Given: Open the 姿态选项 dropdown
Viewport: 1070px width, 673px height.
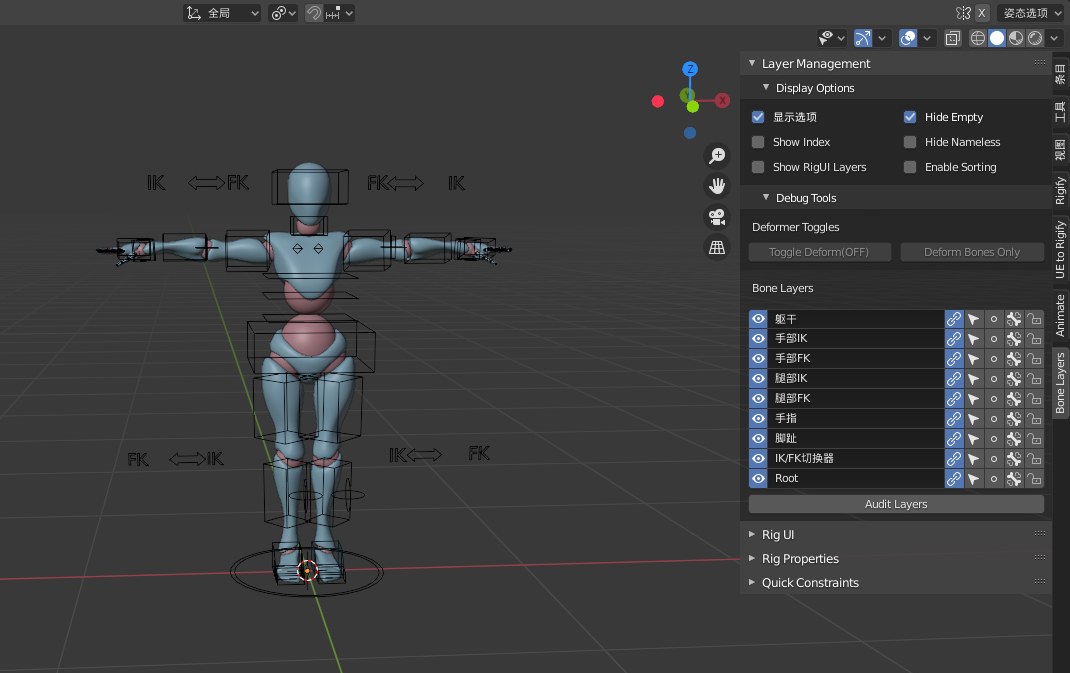Looking at the screenshot, I should pyautogui.click(x=1031, y=13).
